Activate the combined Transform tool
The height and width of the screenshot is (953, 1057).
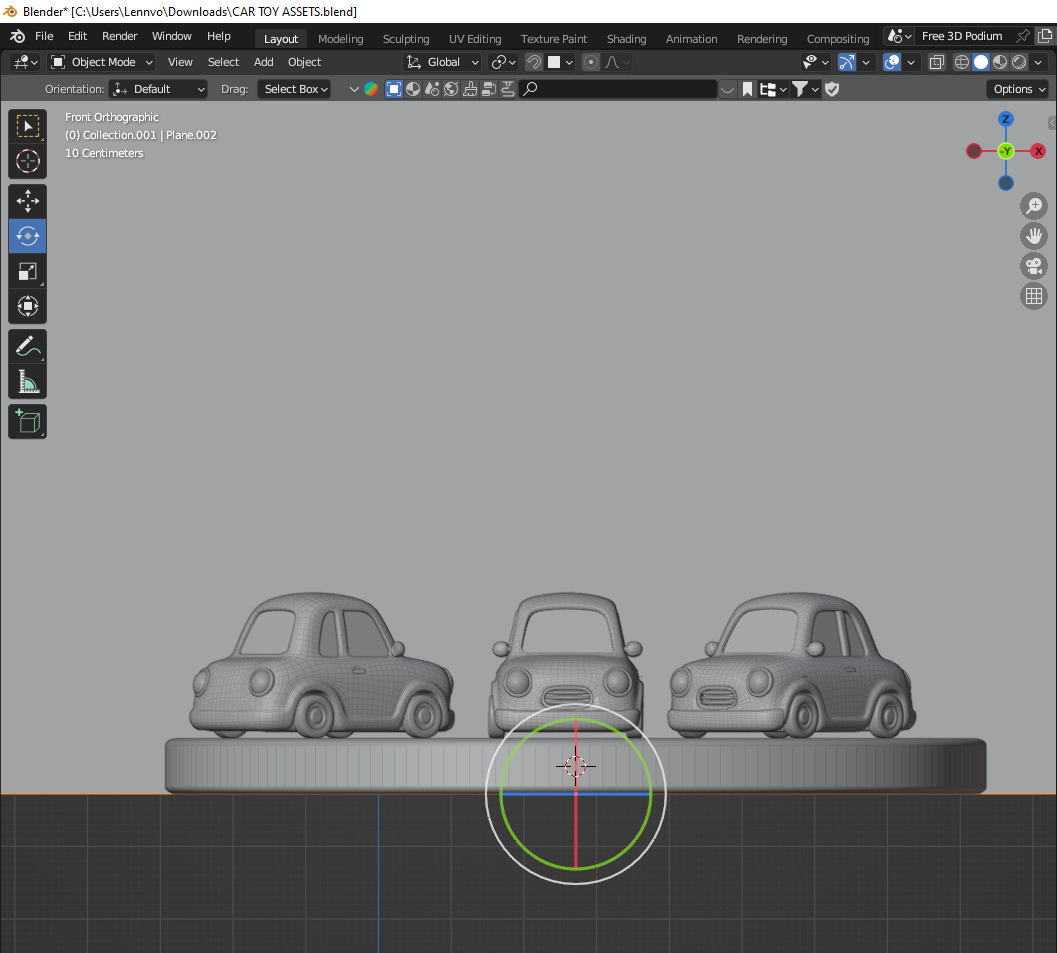click(28, 307)
